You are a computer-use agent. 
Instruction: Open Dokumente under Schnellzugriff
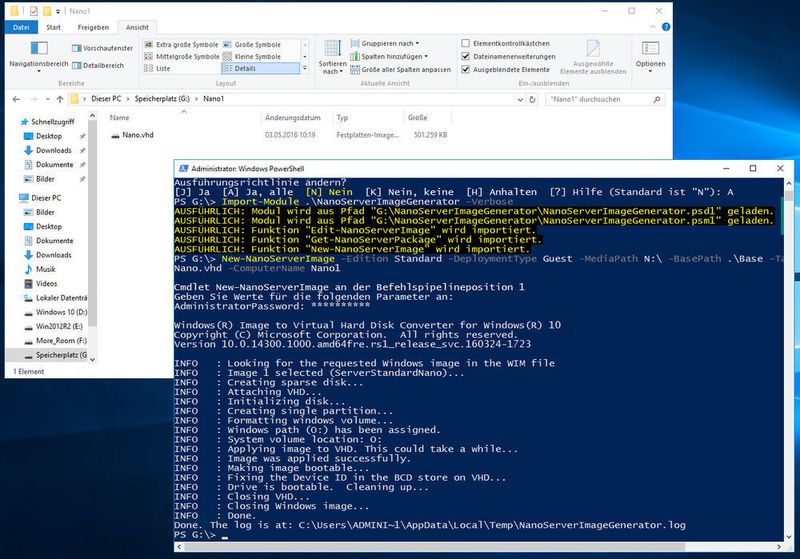click(x=55, y=165)
